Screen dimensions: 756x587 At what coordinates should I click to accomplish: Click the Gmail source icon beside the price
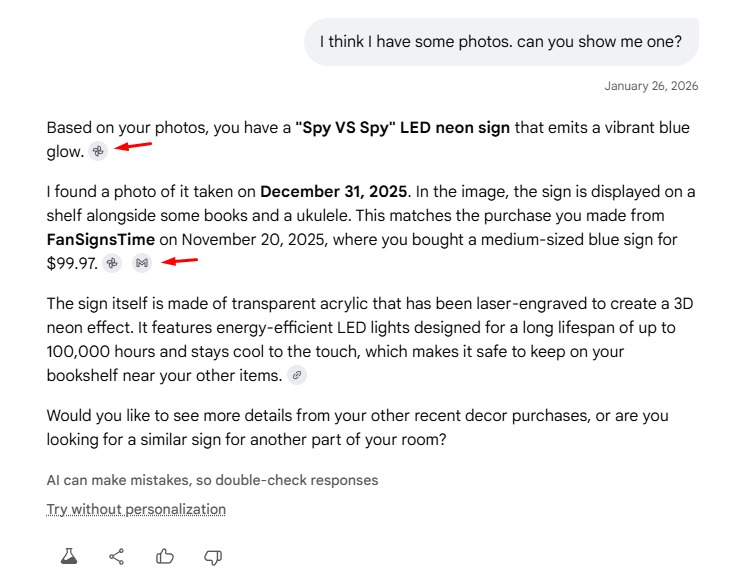click(x=142, y=263)
